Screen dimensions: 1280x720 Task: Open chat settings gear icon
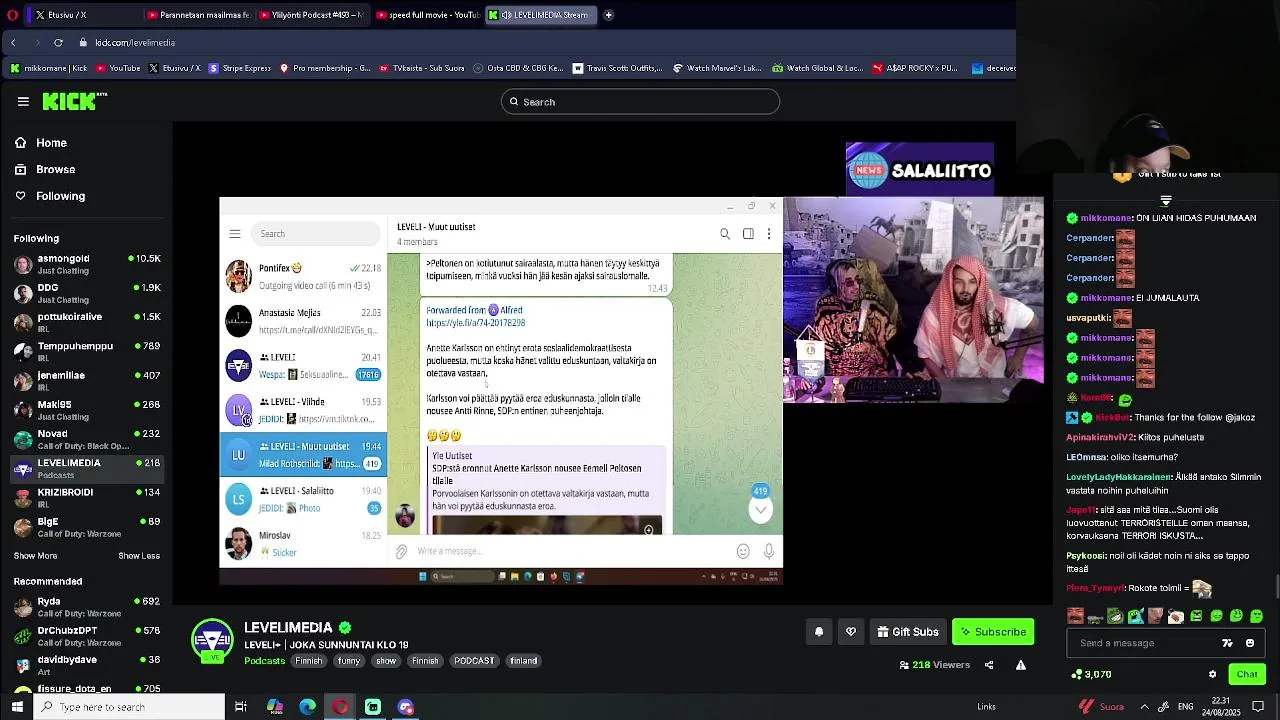1212,674
